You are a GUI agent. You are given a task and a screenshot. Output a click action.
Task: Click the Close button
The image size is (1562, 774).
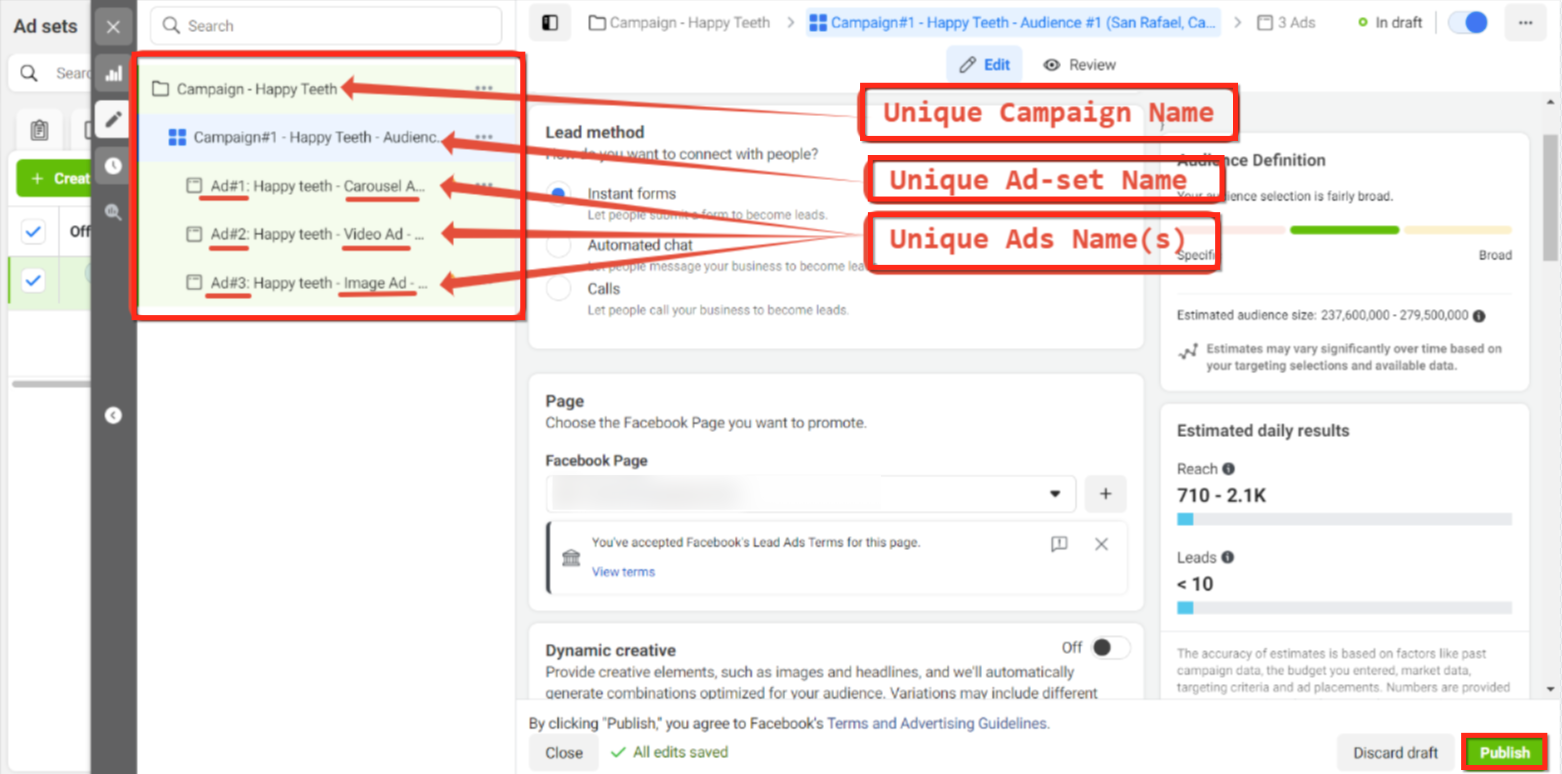(x=564, y=753)
